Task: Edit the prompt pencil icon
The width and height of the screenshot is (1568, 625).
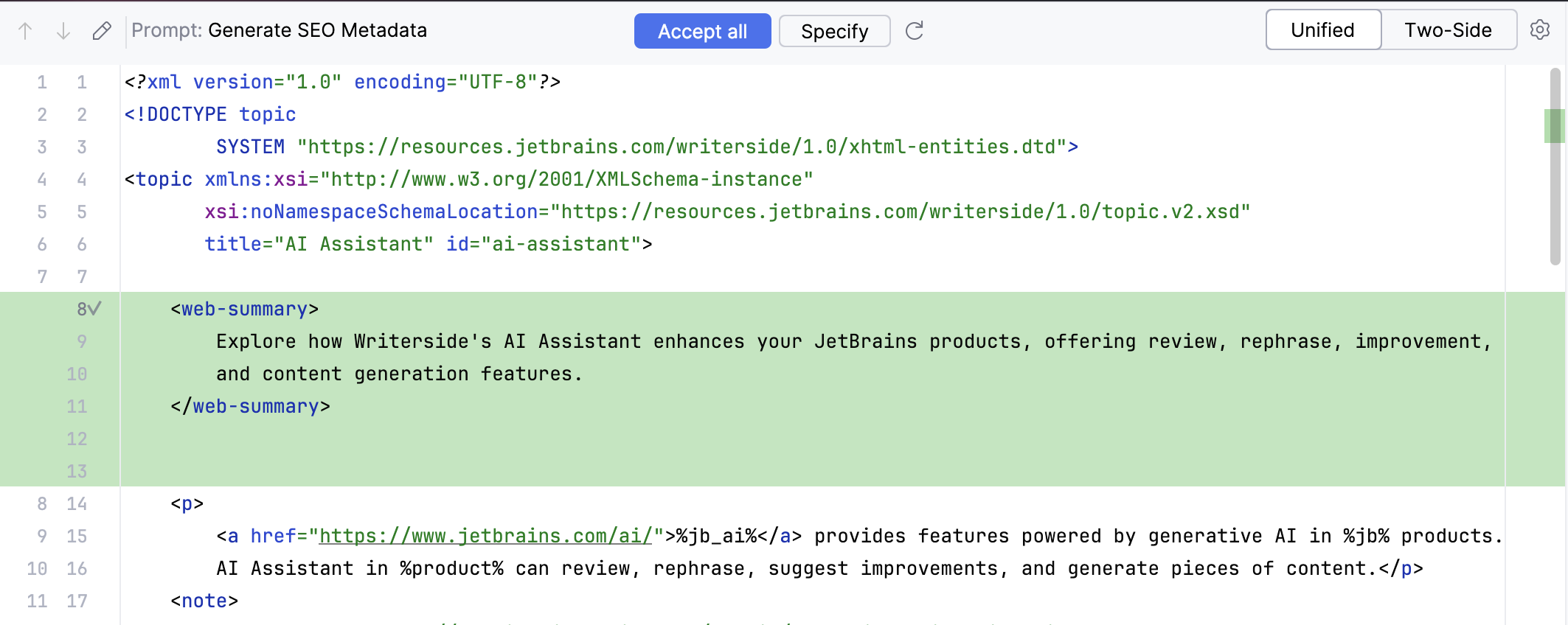Action: pos(102,31)
